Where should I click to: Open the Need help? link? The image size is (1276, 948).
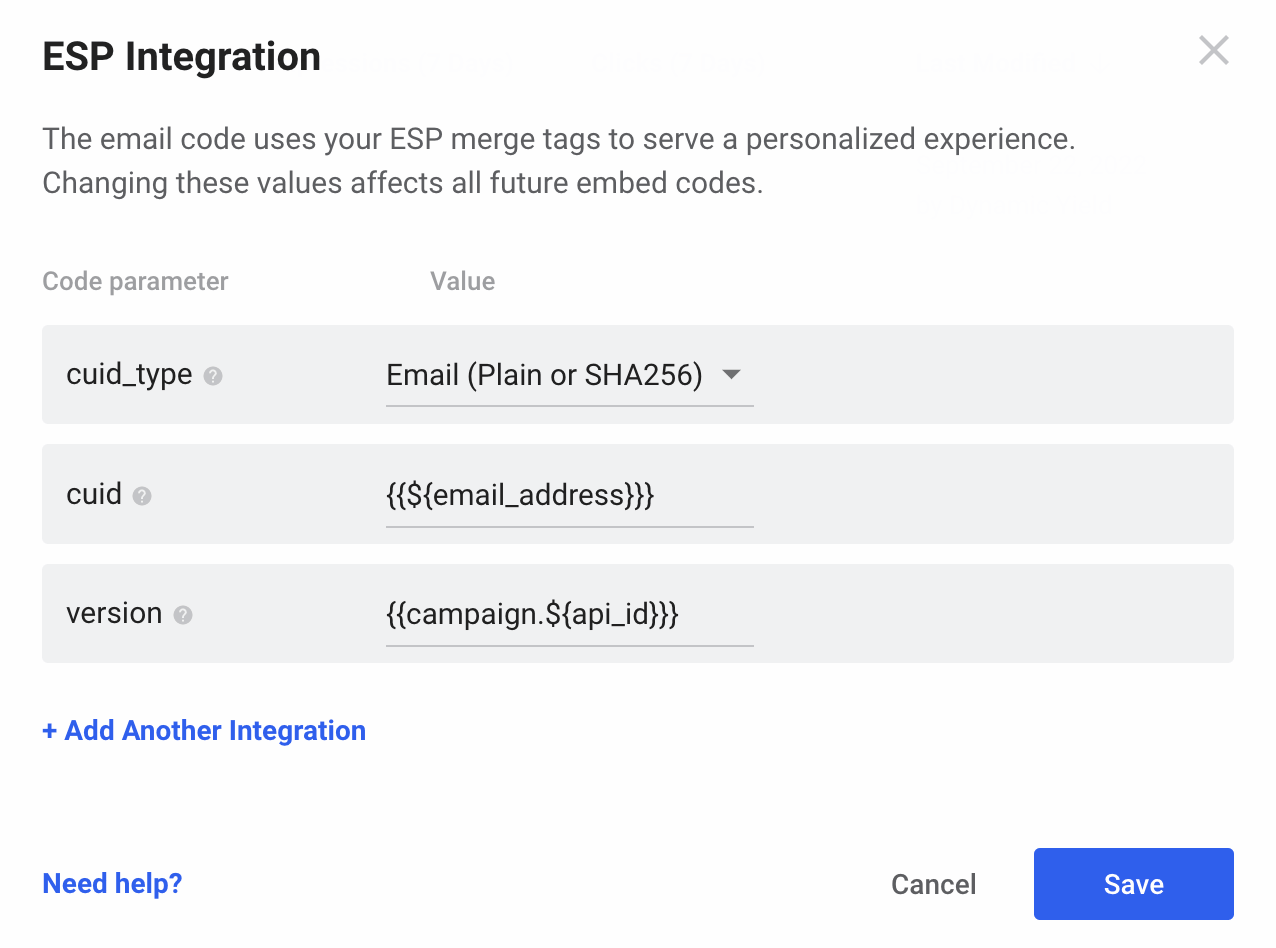[112, 884]
